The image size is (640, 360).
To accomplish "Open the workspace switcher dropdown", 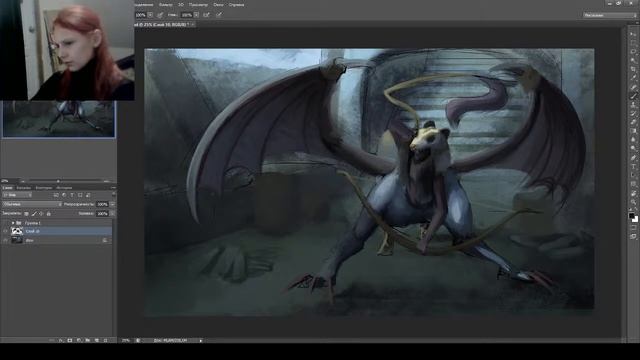I will [609, 15].
